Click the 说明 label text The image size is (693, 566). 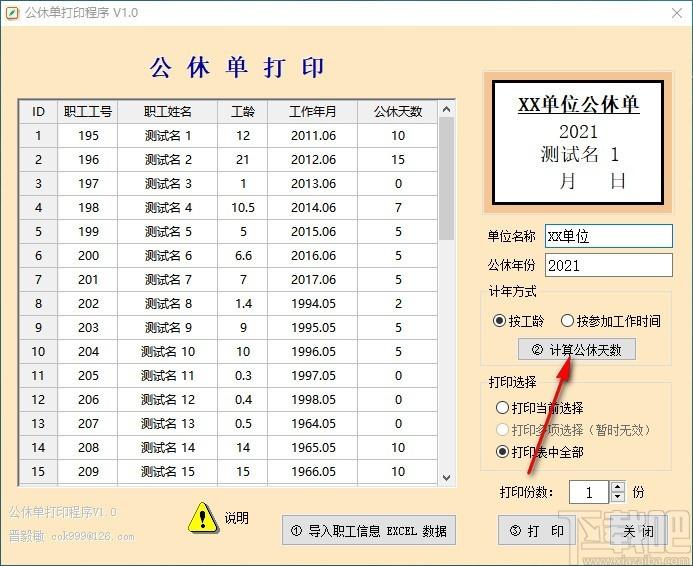click(236, 517)
